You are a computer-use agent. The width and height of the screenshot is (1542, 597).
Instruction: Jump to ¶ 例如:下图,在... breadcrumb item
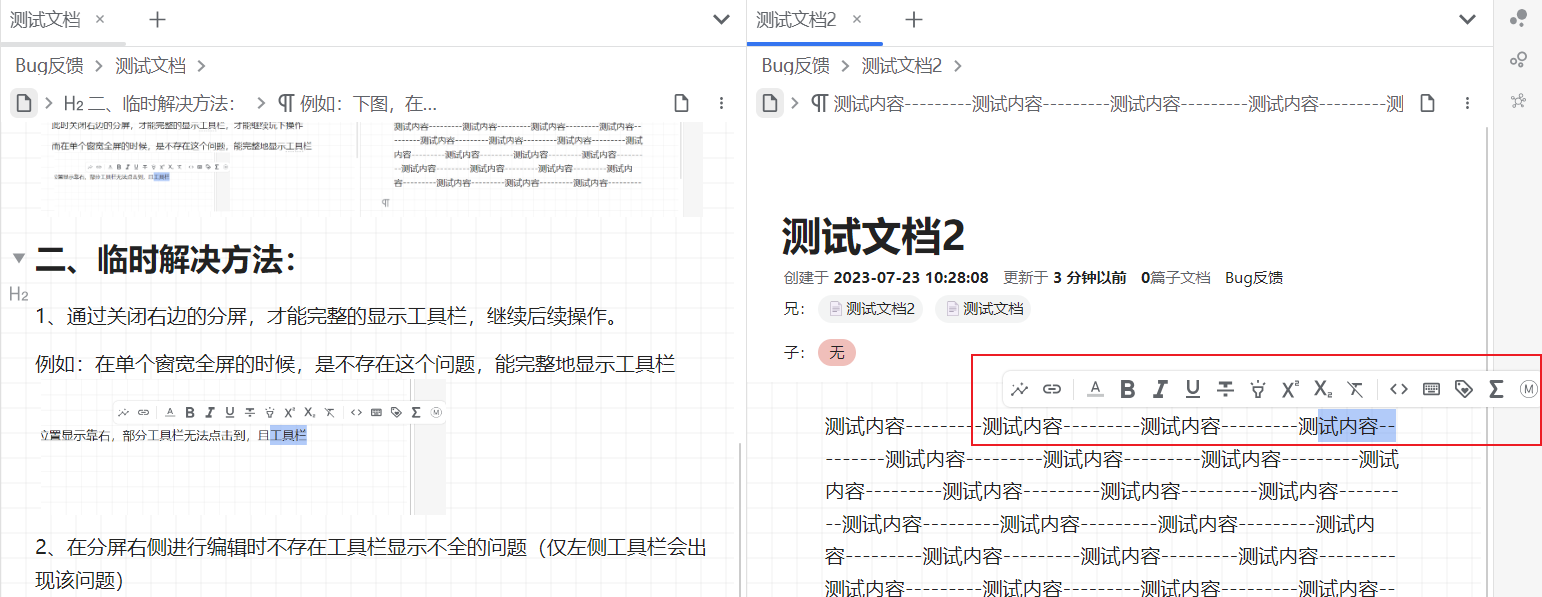pos(357,103)
